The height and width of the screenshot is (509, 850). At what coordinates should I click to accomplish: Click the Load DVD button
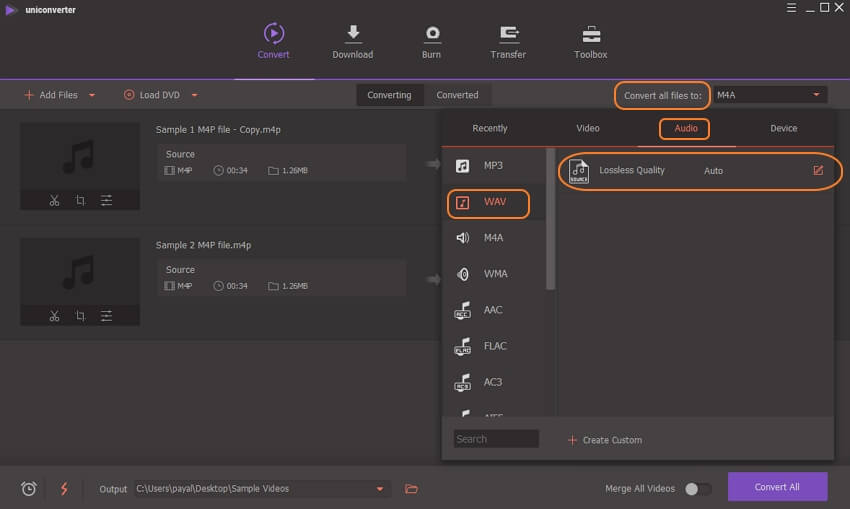(x=152, y=95)
